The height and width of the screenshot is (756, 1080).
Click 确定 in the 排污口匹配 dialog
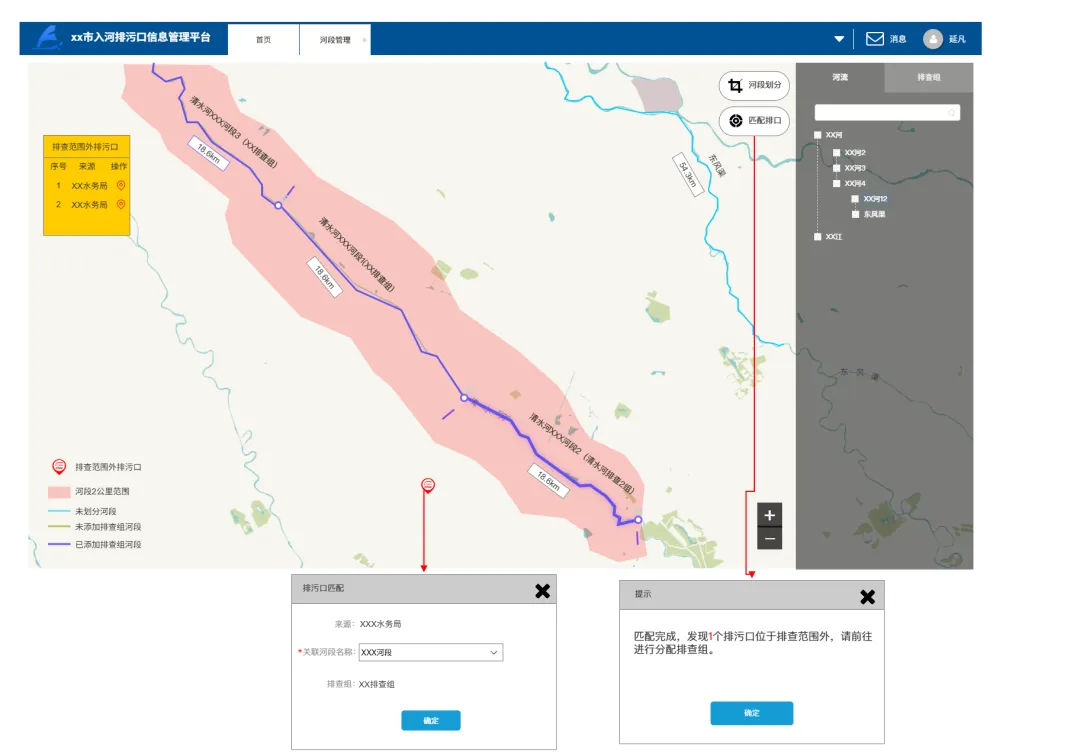pyautogui.click(x=431, y=720)
